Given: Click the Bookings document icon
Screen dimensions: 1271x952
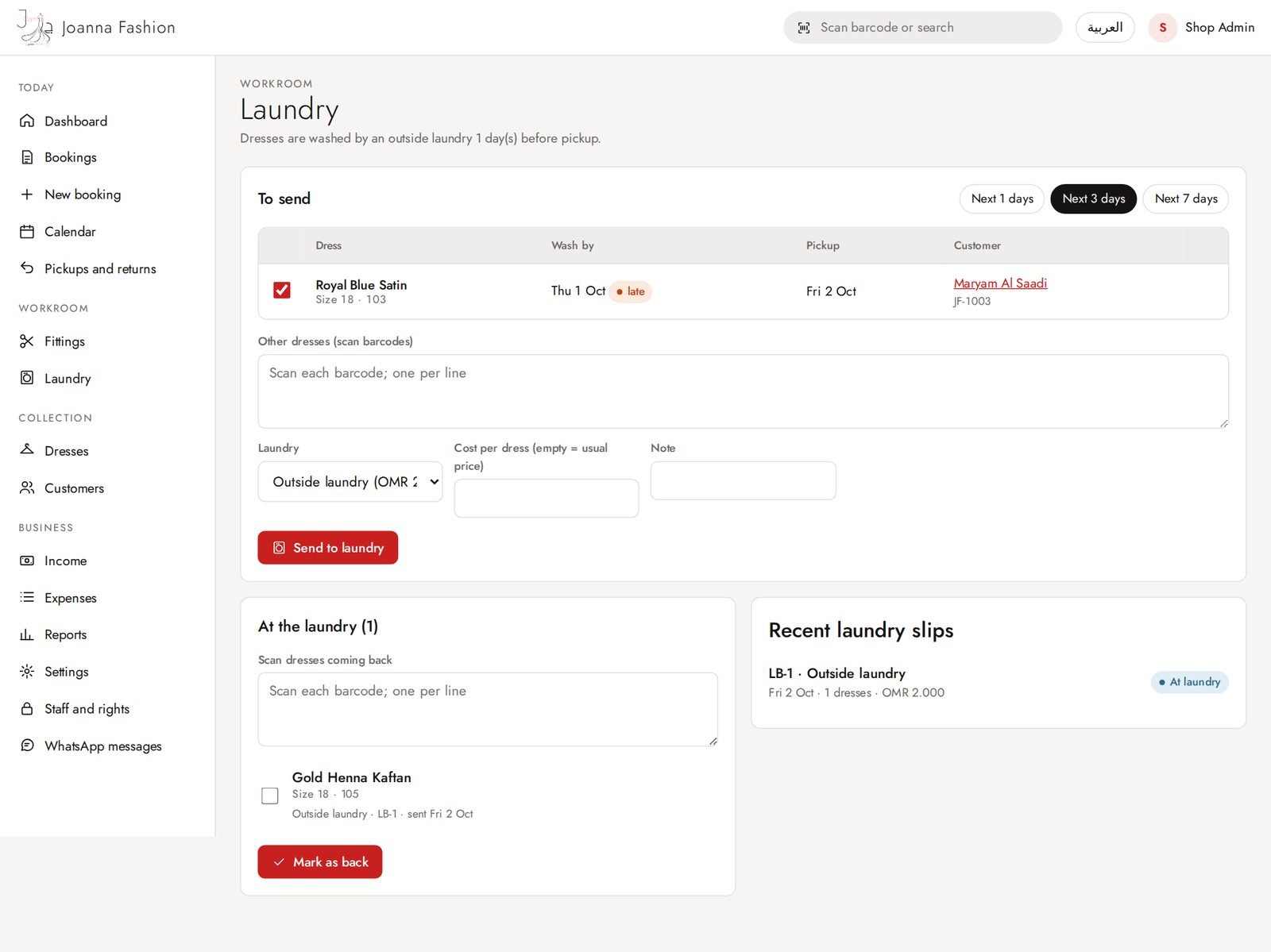Looking at the screenshot, I should [x=27, y=157].
